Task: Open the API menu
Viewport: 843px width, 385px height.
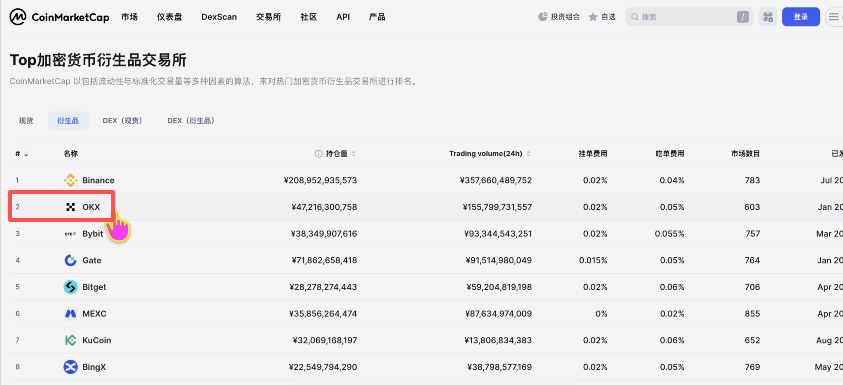Action: click(x=343, y=17)
